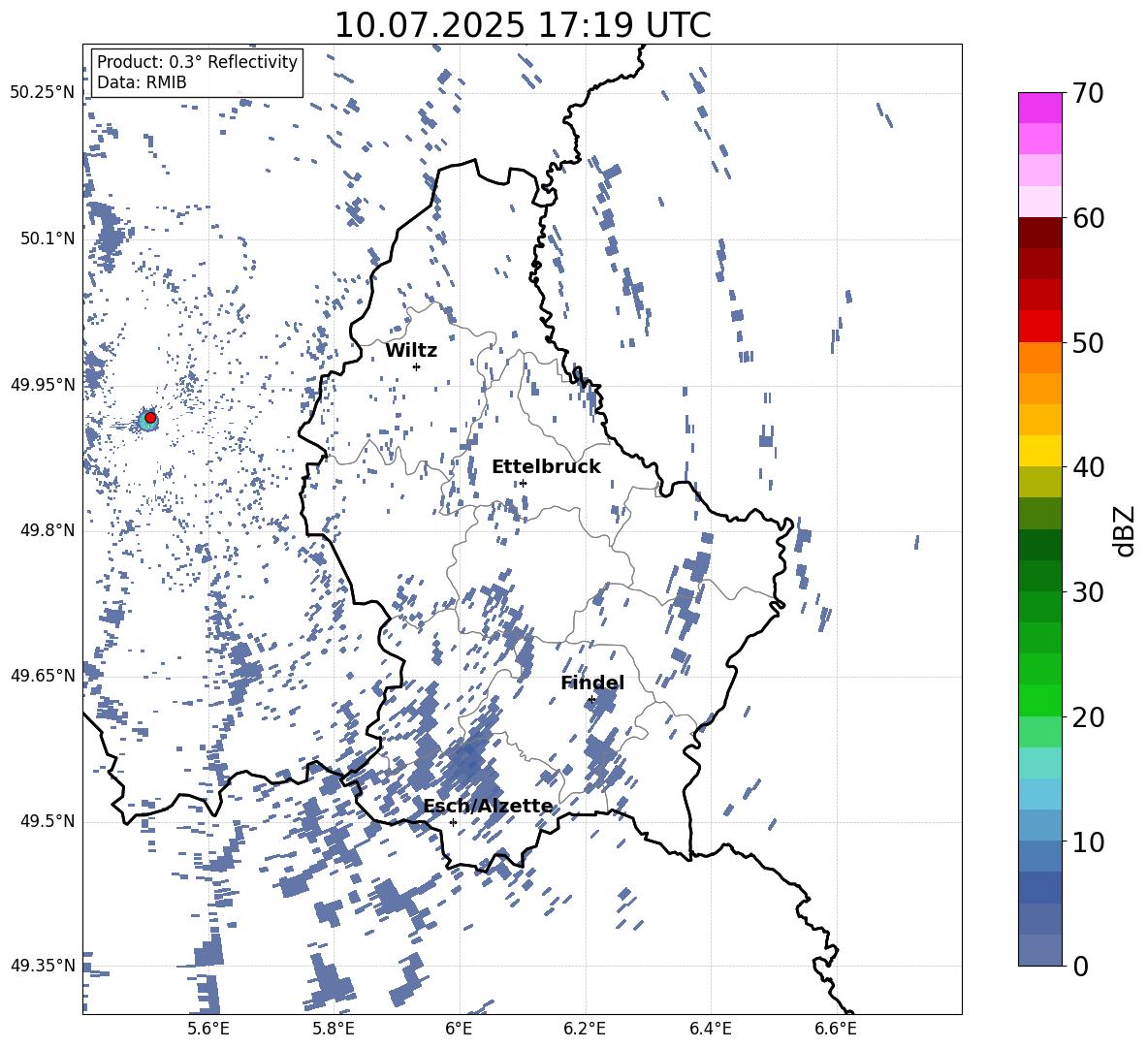This screenshot has height=1048, width=1148.
Task: Click the 30 tick label on colorbar
Action: pyautogui.click(x=1088, y=592)
